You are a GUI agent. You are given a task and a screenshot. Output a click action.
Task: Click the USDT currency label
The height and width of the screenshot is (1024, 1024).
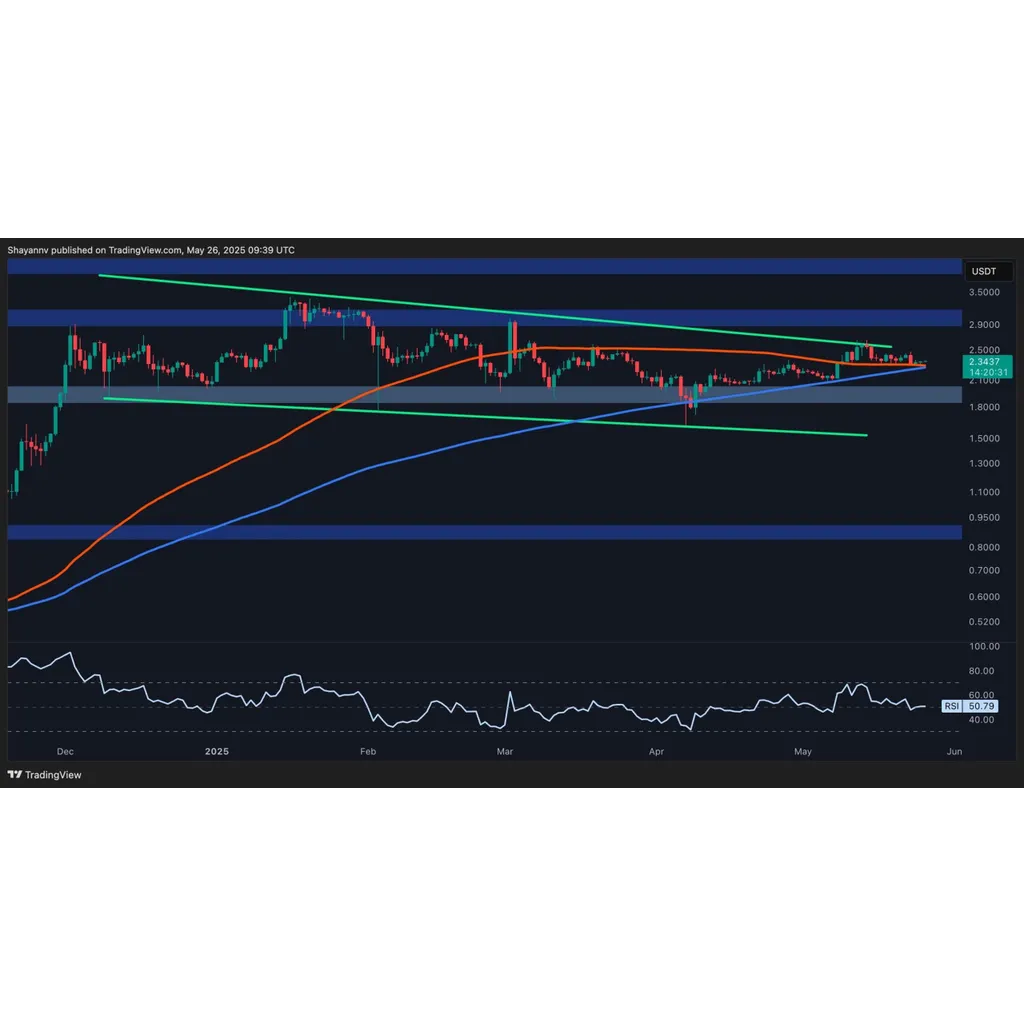click(x=989, y=271)
